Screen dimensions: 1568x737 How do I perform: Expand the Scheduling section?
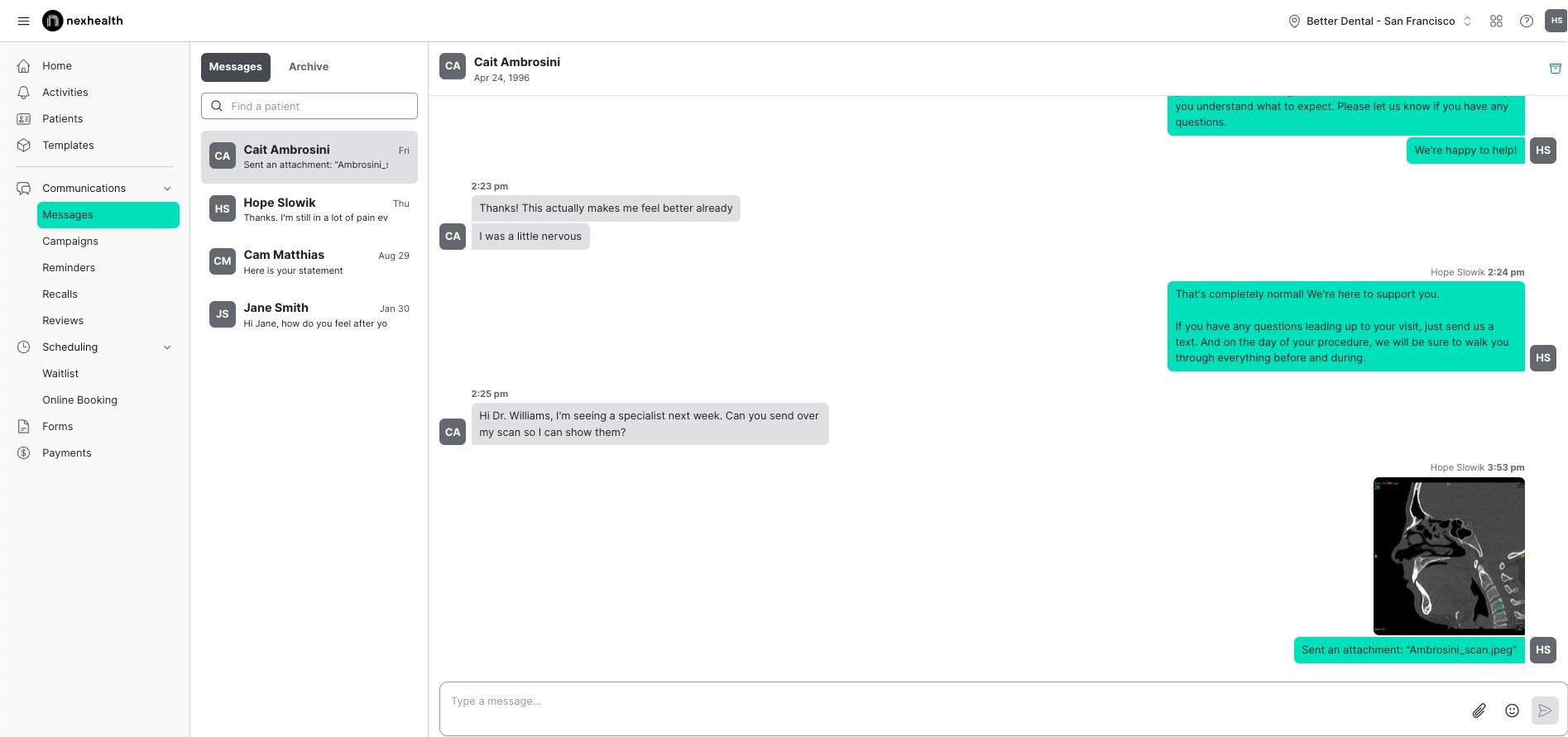[167, 347]
